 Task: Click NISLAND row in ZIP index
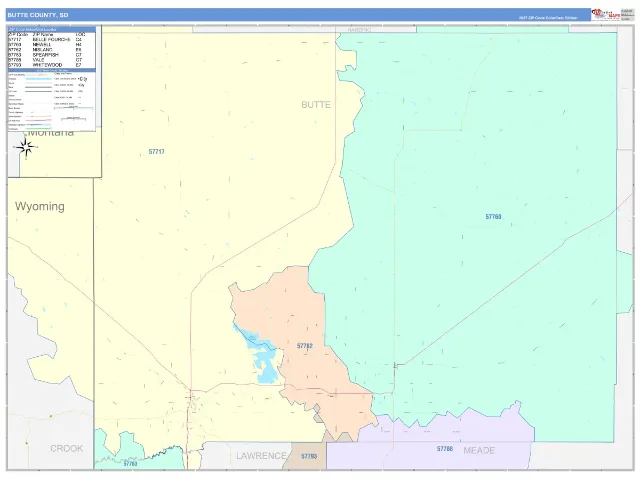pyautogui.click(x=52, y=49)
